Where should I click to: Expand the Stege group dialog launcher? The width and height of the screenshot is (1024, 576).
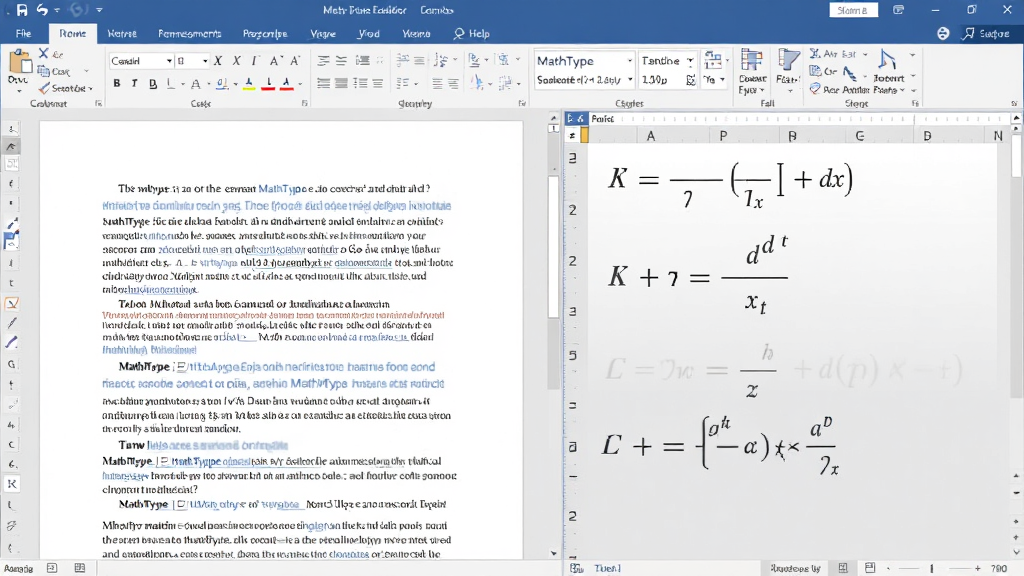point(915,103)
